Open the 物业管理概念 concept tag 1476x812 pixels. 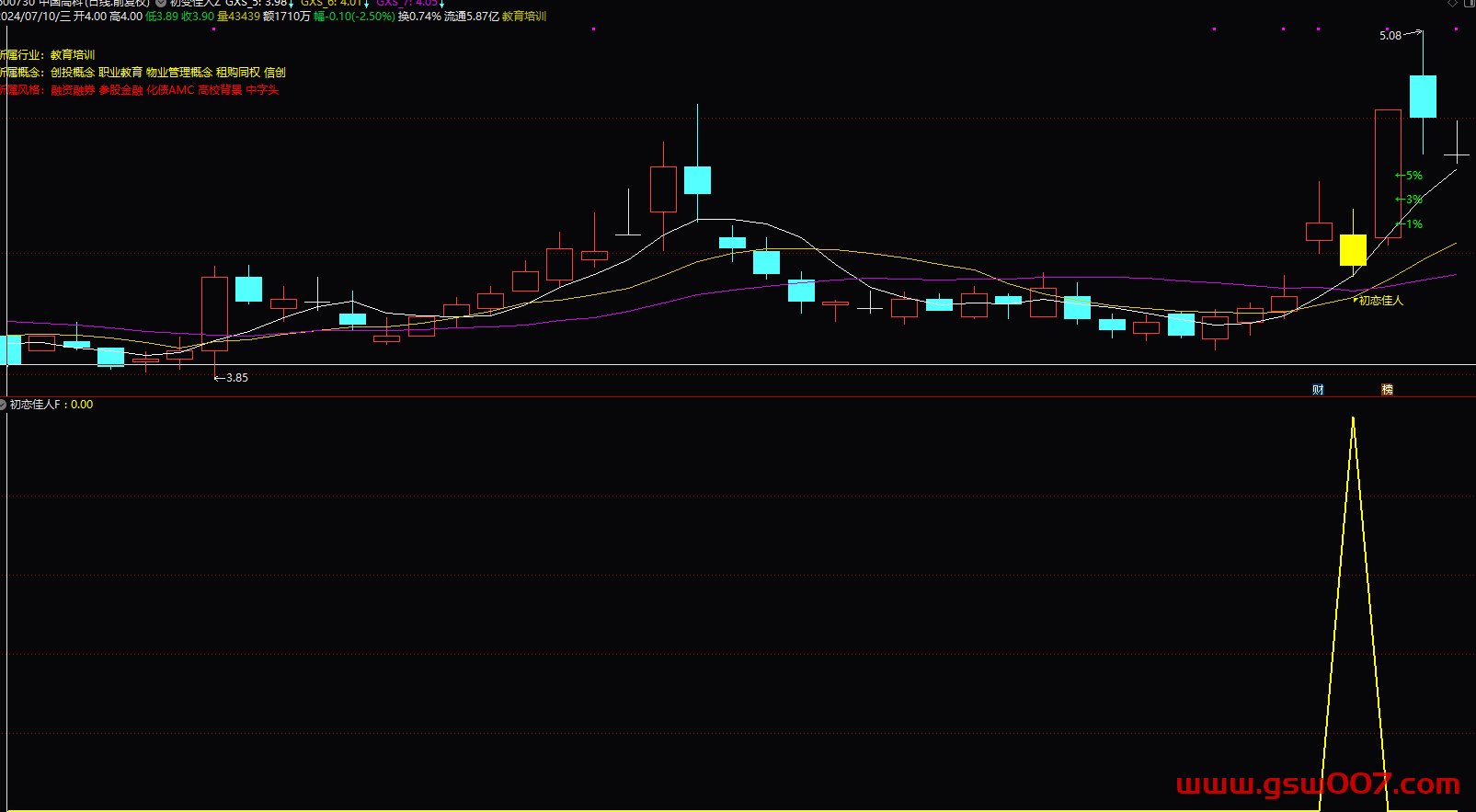[x=179, y=72]
